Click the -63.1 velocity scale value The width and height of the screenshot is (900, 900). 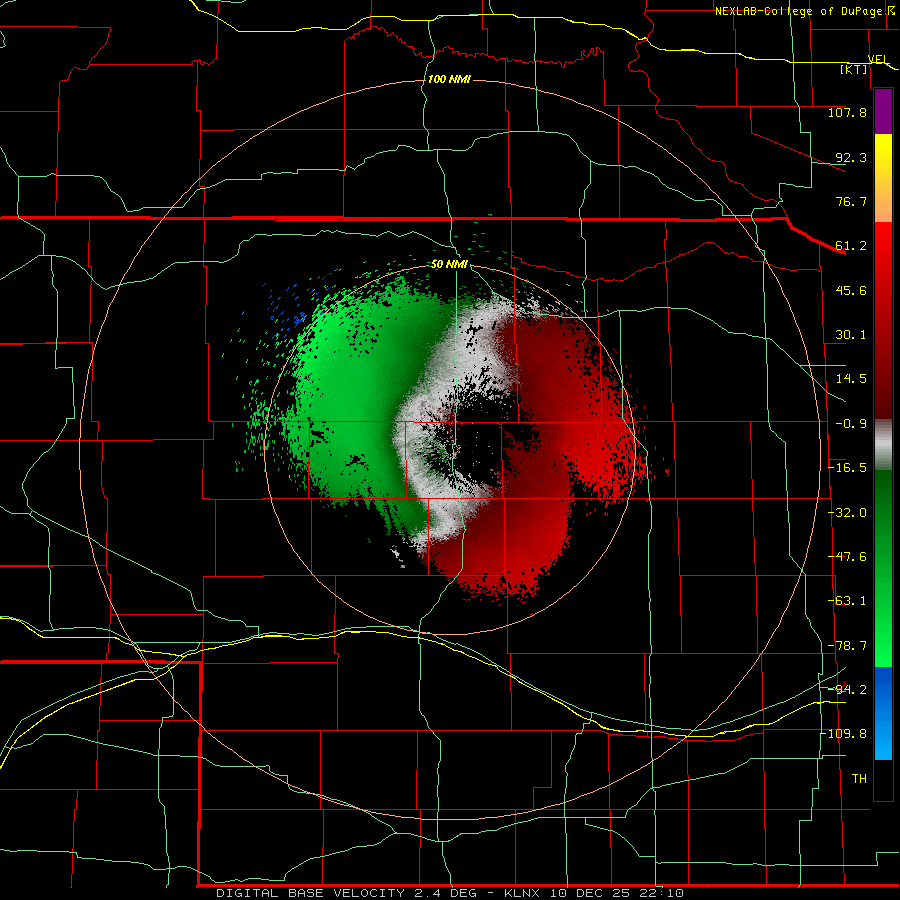[x=847, y=601]
